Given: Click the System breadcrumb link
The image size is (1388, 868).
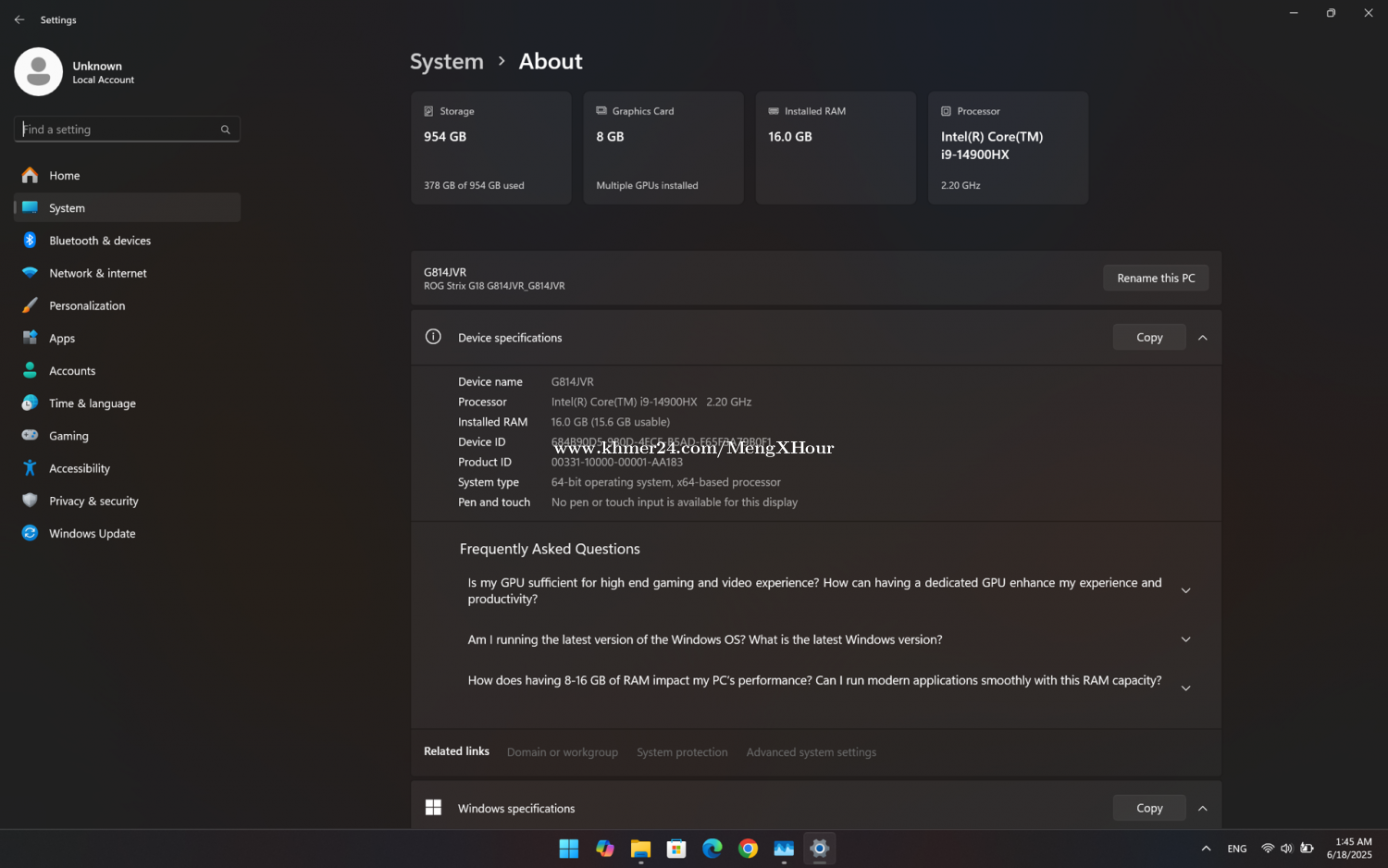Looking at the screenshot, I should pos(447,62).
